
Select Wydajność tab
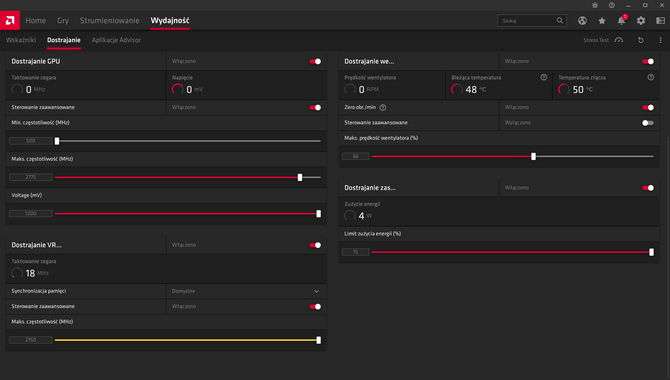tap(170, 21)
